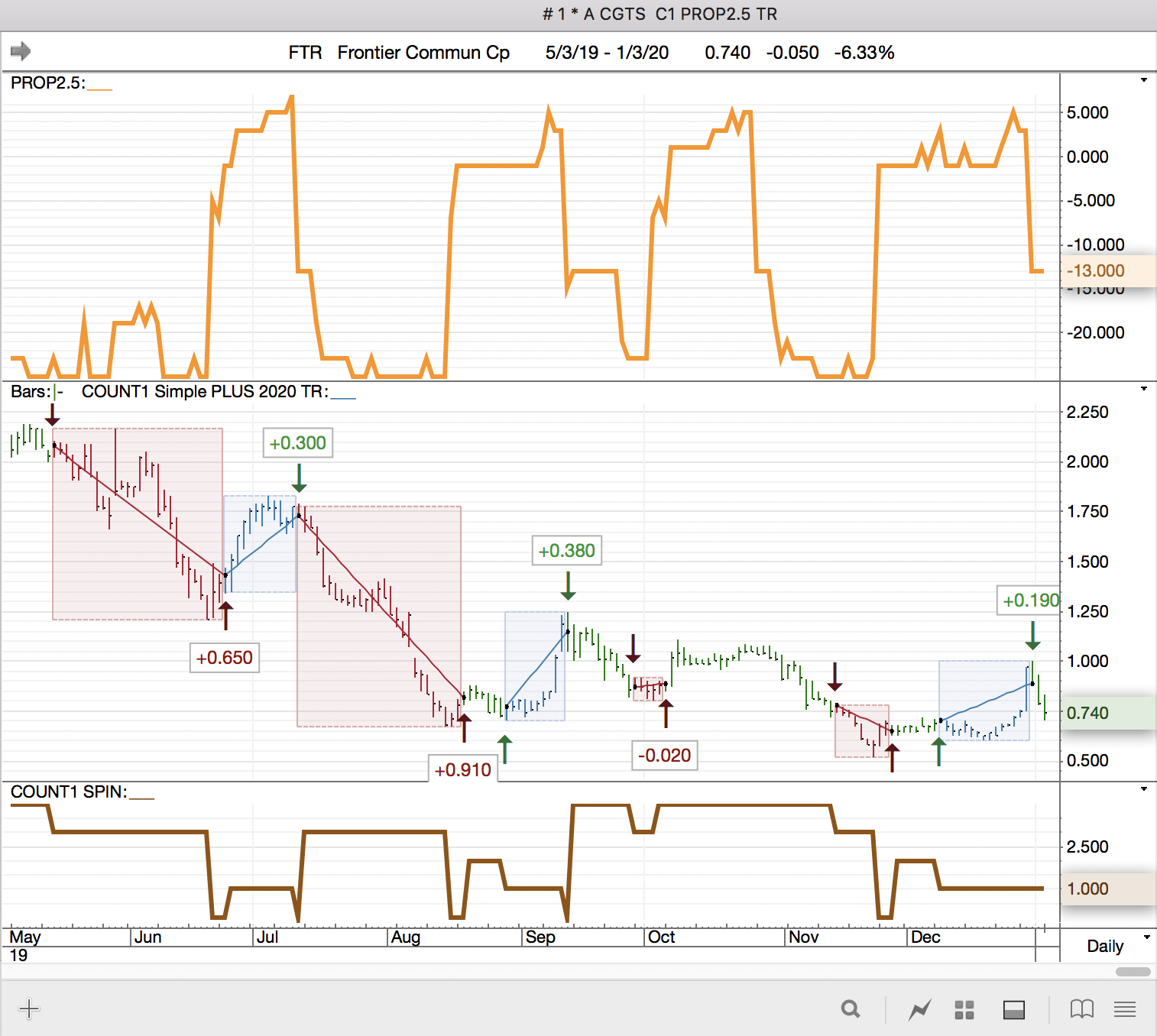The image size is (1157, 1036).
Task: Click the COUNT1 SPIN indicator label
Action: coord(69,792)
